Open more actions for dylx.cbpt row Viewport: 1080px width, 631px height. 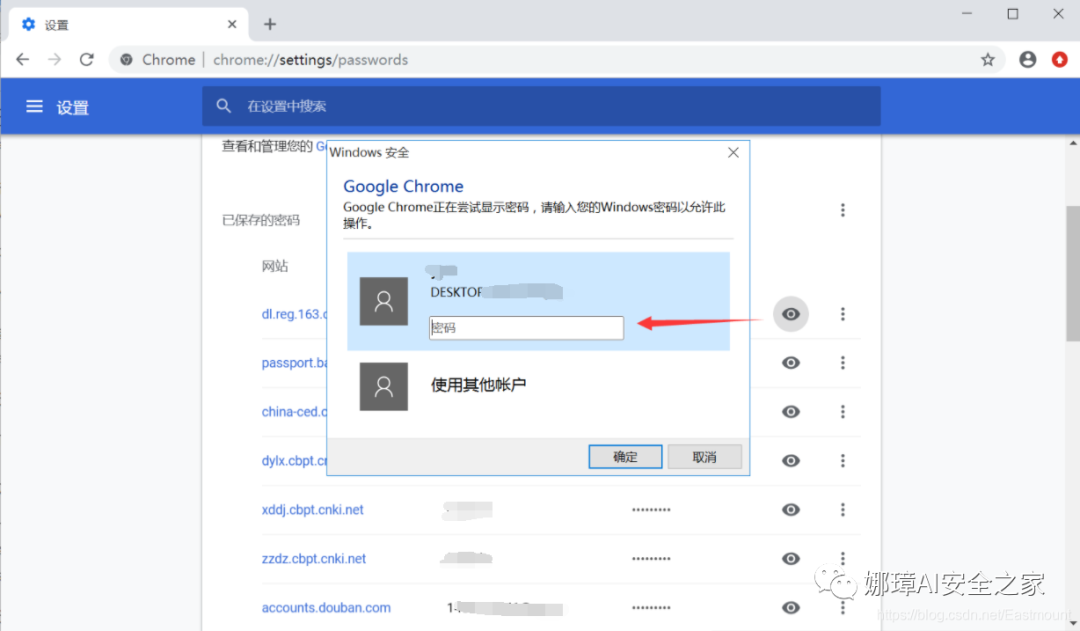pyautogui.click(x=842, y=461)
